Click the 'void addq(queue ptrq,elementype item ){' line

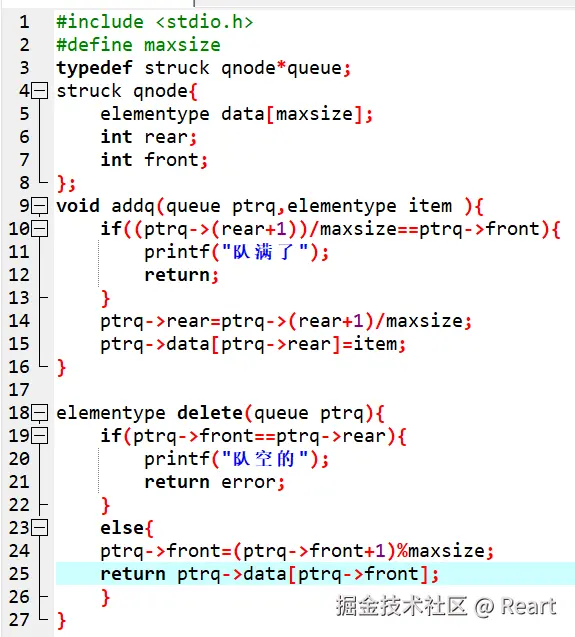269,206
